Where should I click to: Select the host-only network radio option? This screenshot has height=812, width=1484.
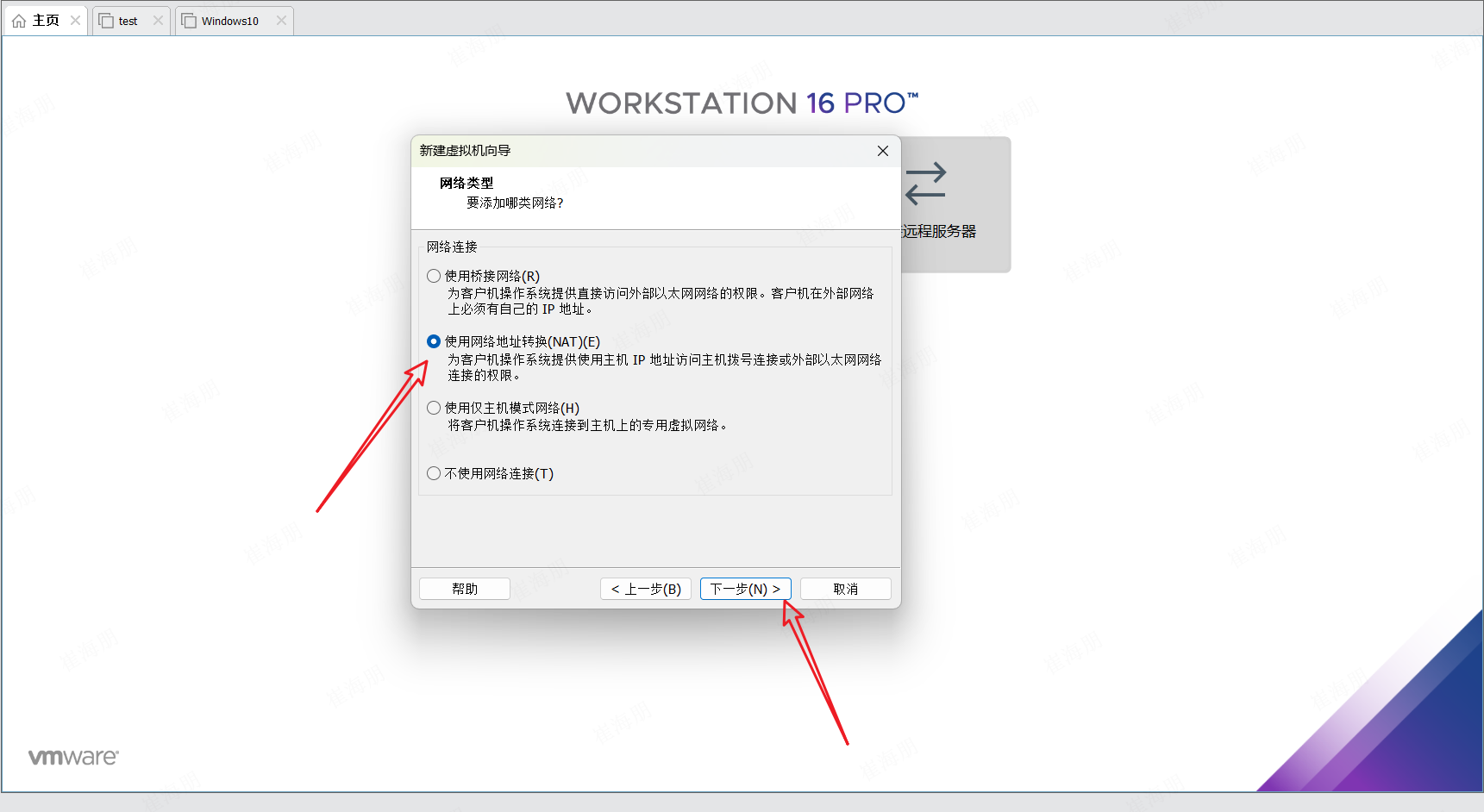pos(434,408)
